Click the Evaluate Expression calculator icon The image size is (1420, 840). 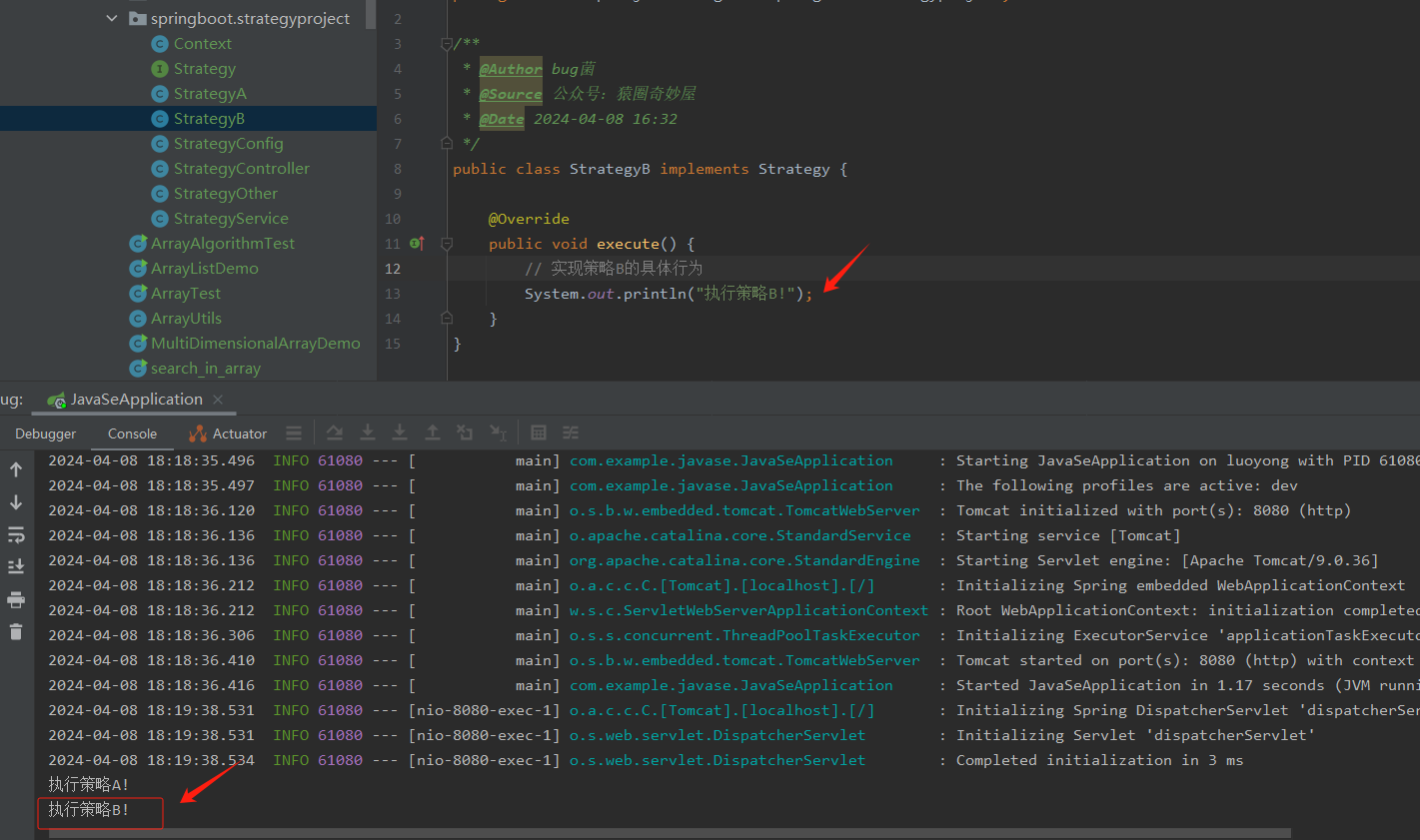coord(539,432)
